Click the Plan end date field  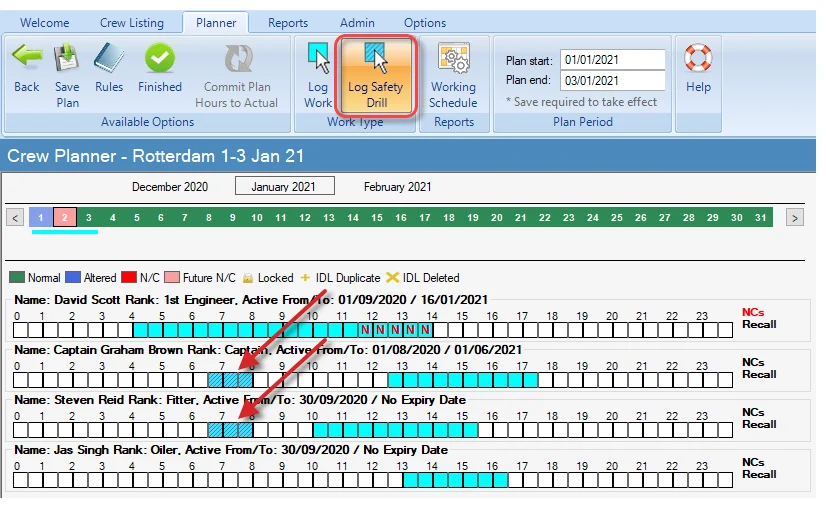(612, 80)
